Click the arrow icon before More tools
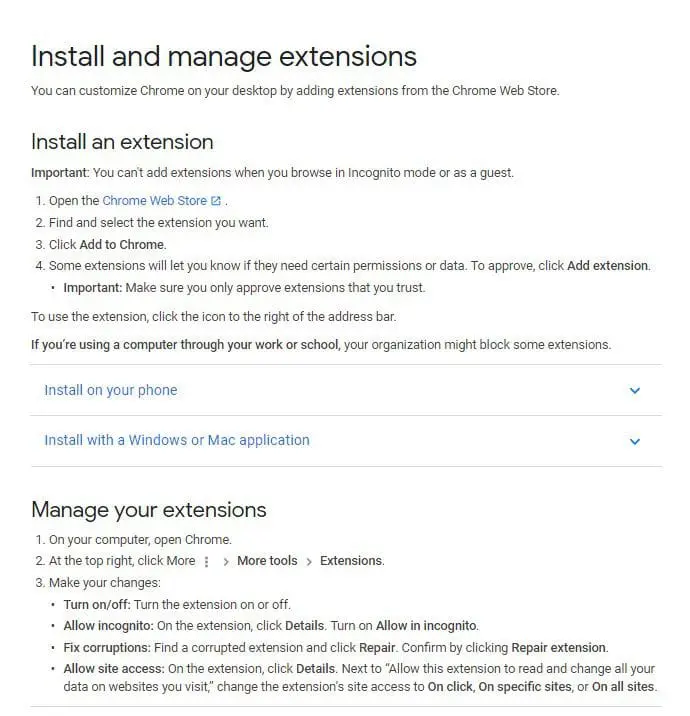 (x=225, y=562)
